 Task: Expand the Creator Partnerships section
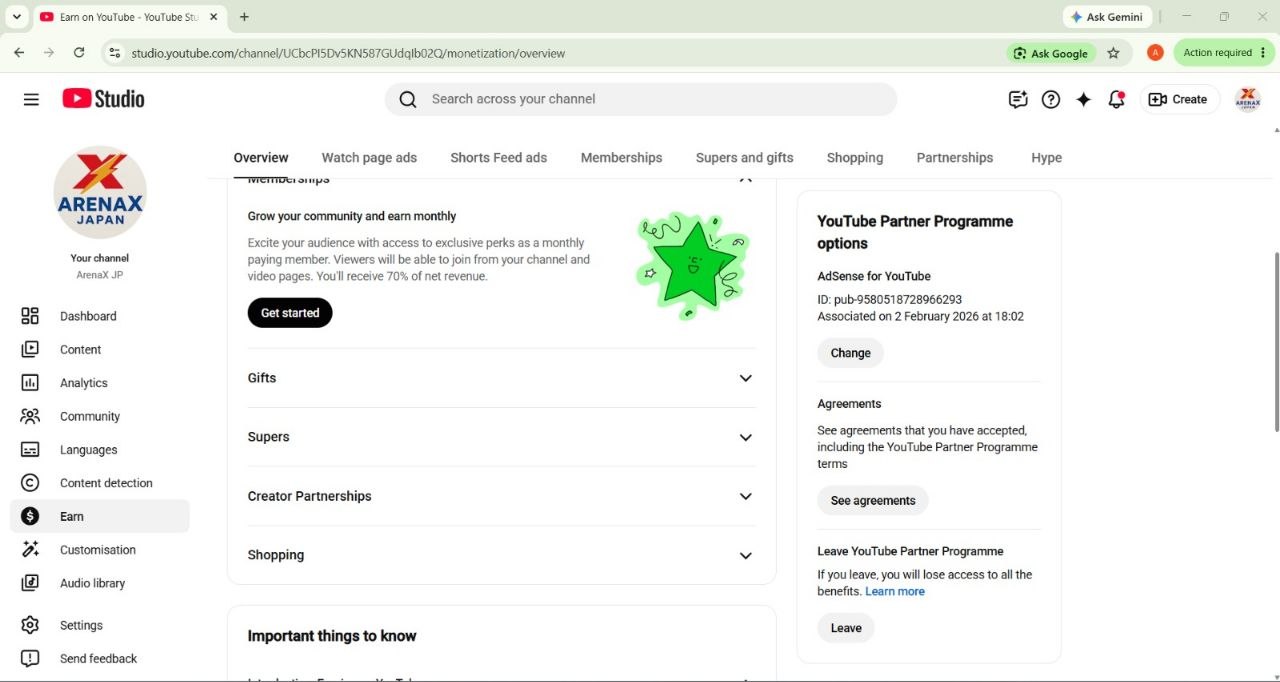tap(745, 496)
